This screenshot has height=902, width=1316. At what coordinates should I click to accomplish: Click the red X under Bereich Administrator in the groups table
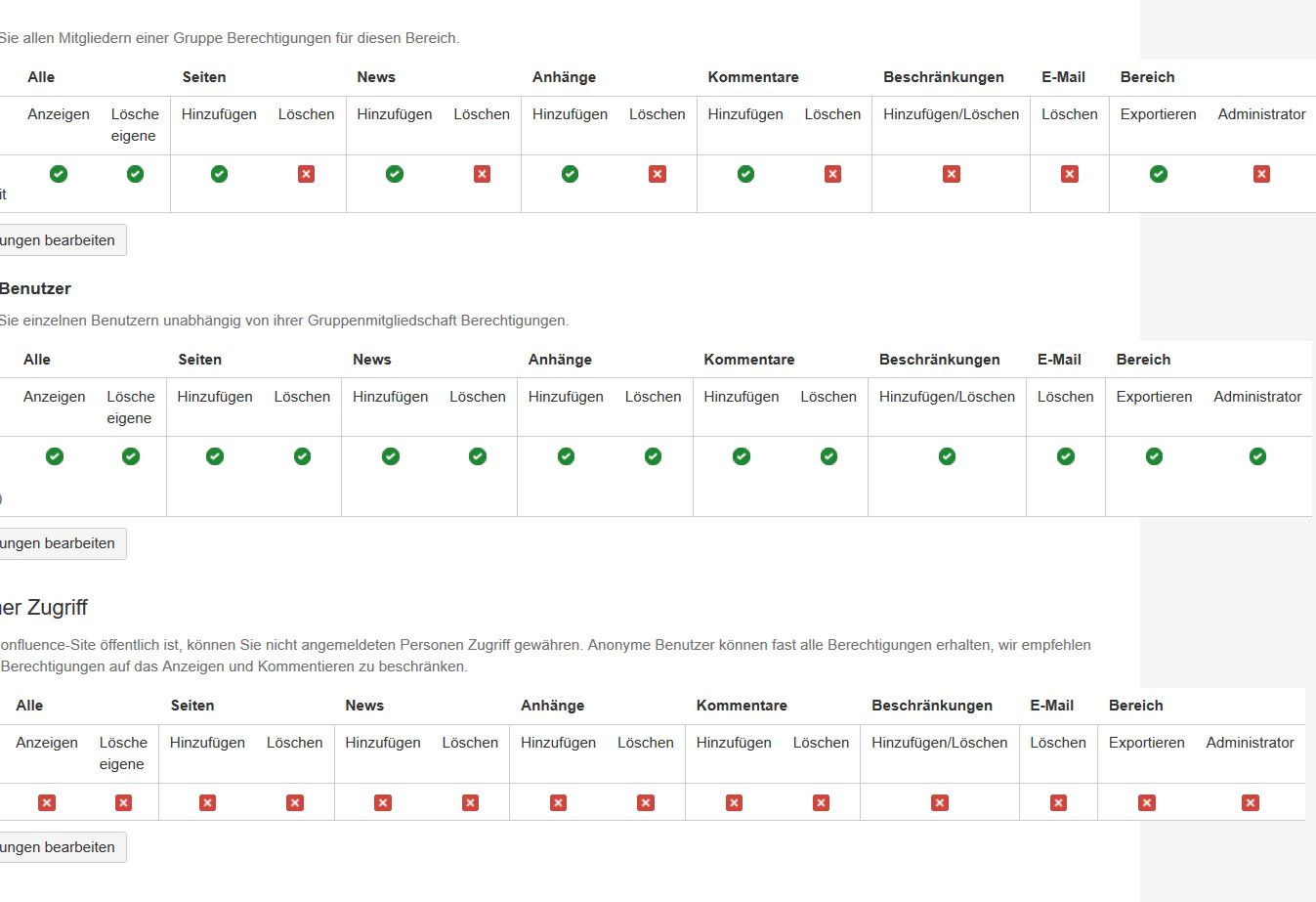tap(1261, 174)
